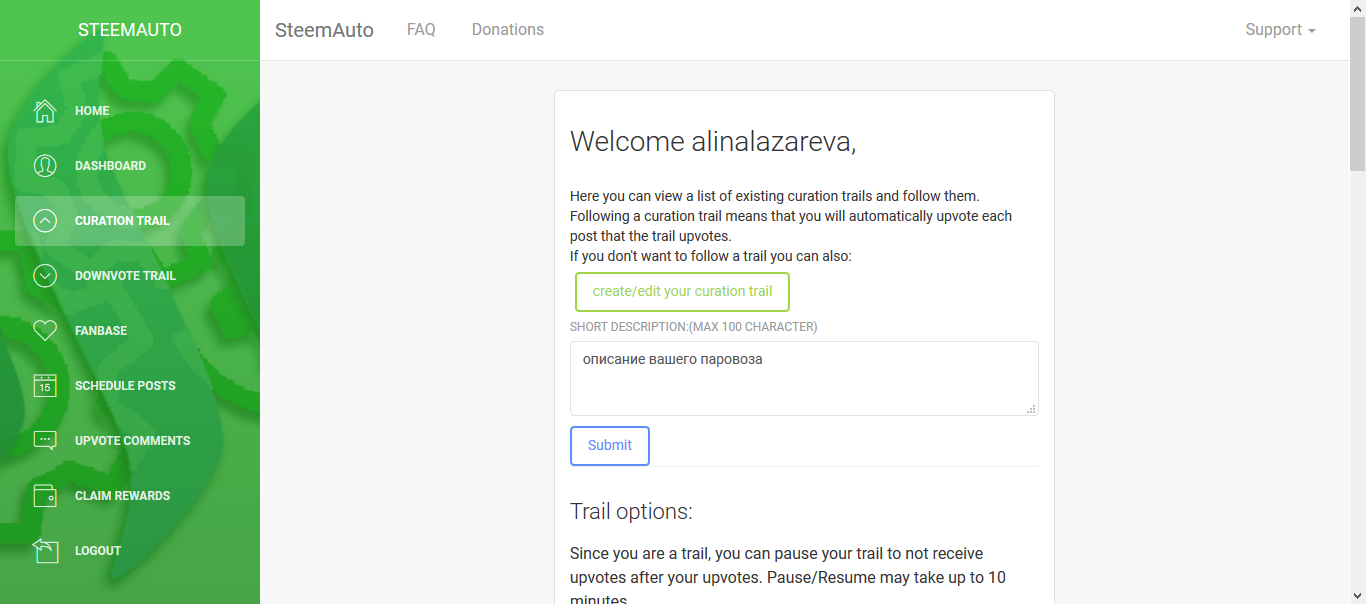1366x604 pixels.
Task: Submit the trail description
Action: pyautogui.click(x=610, y=446)
